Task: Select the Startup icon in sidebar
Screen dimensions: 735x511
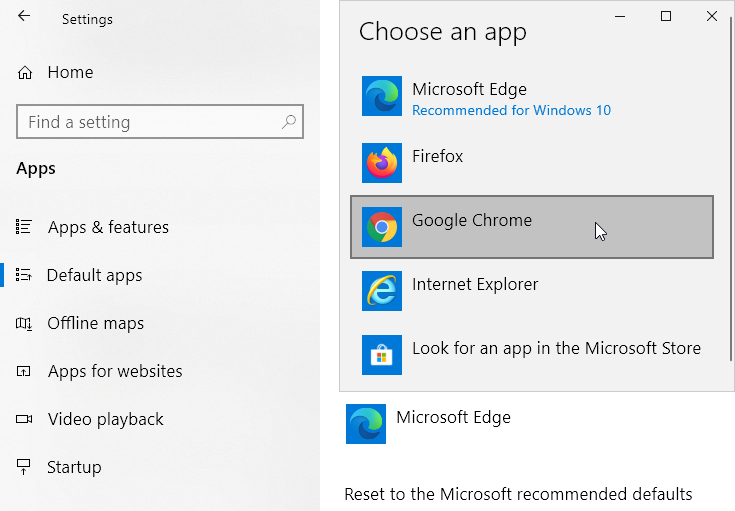Action: coord(23,466)
